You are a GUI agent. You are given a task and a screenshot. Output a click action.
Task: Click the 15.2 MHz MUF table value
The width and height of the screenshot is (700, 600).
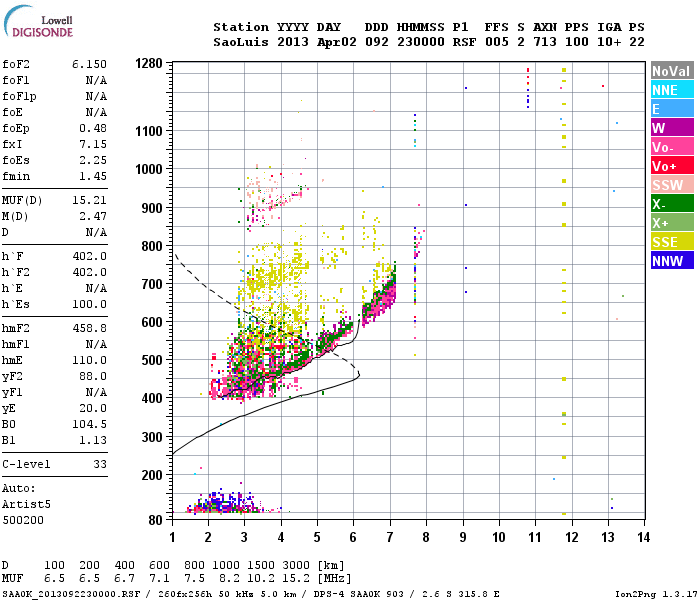(296, 579)
